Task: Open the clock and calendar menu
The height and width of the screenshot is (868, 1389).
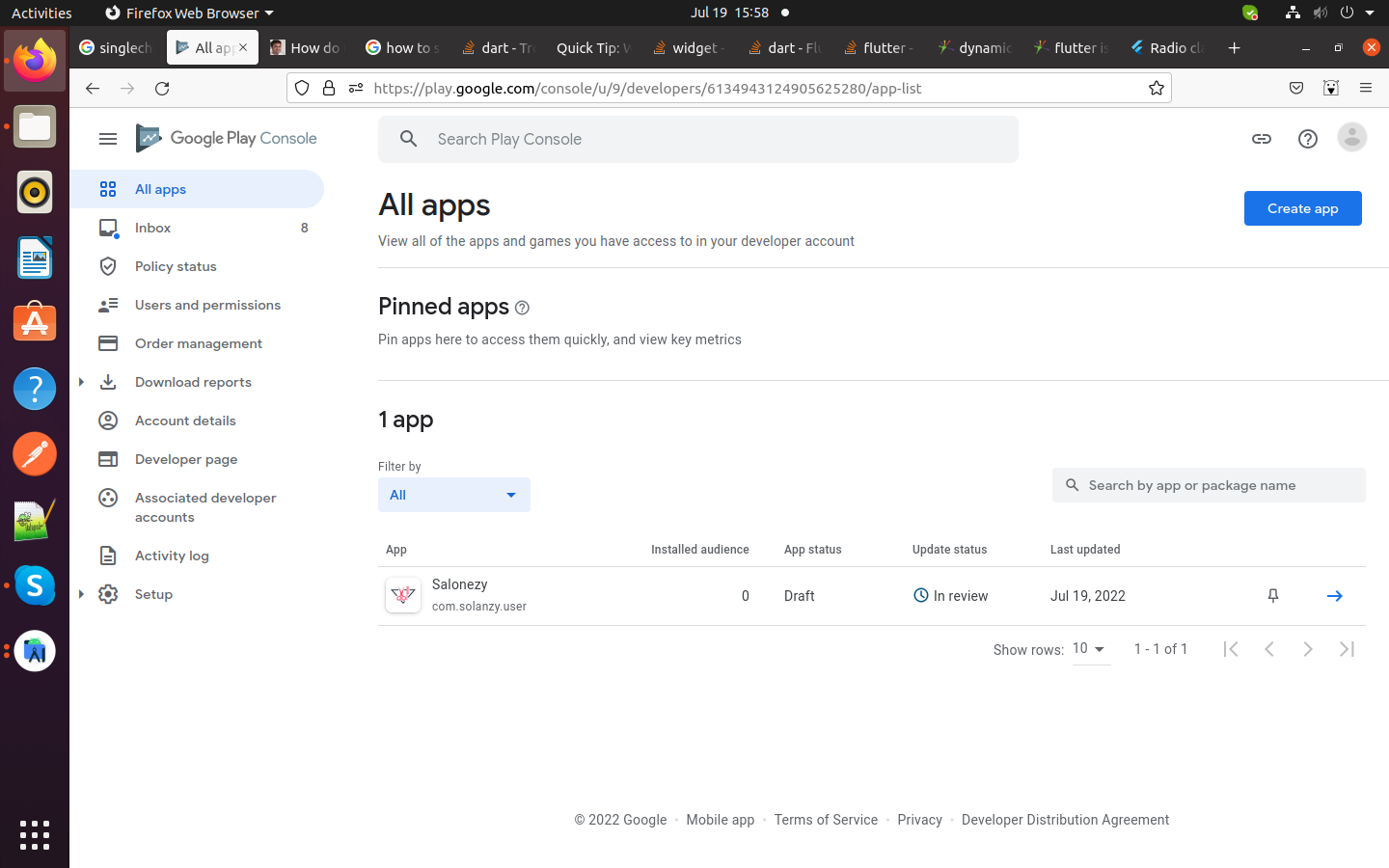Action: (x=729, y=13)
